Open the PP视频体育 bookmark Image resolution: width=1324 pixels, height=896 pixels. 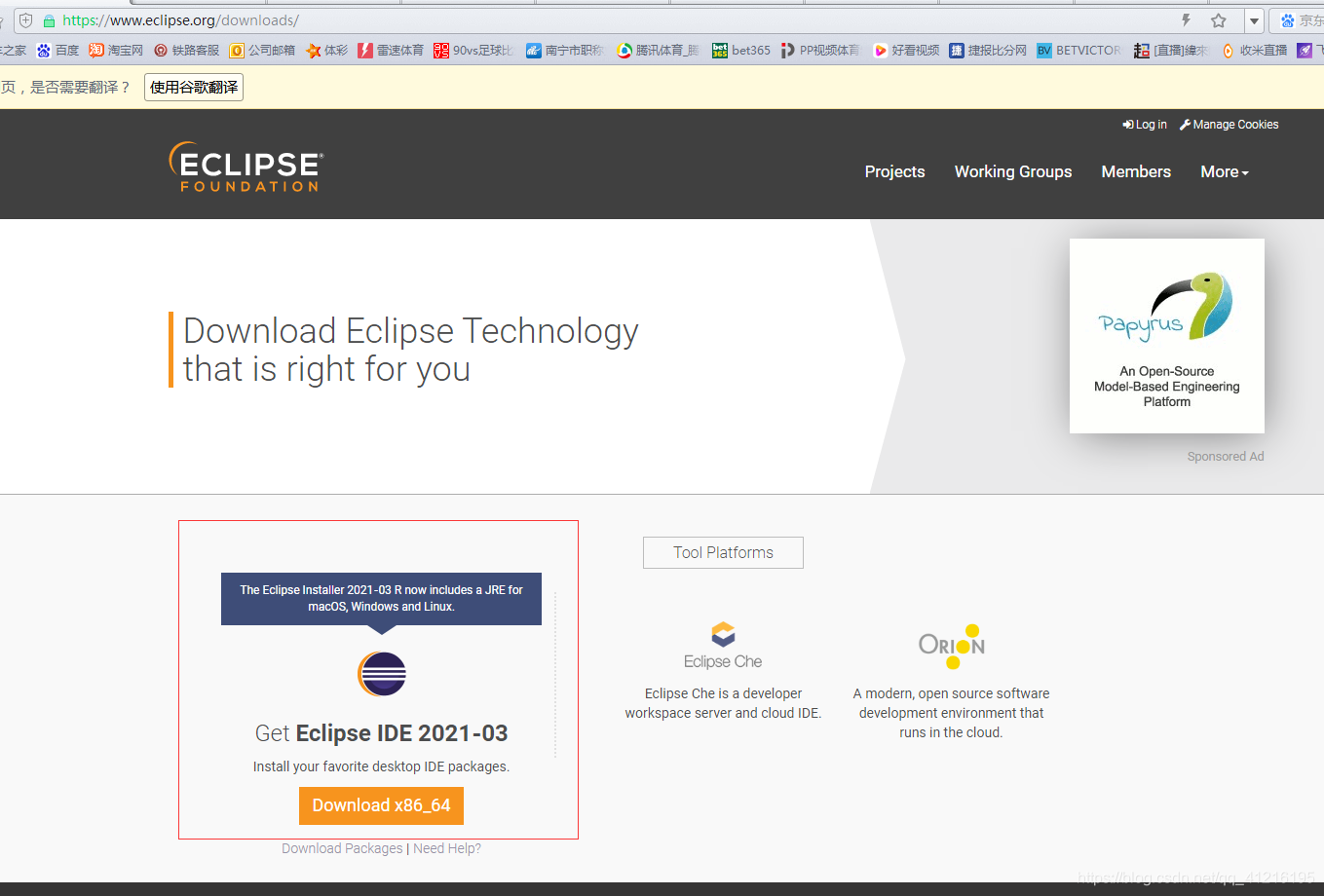[x=821, y=51]
